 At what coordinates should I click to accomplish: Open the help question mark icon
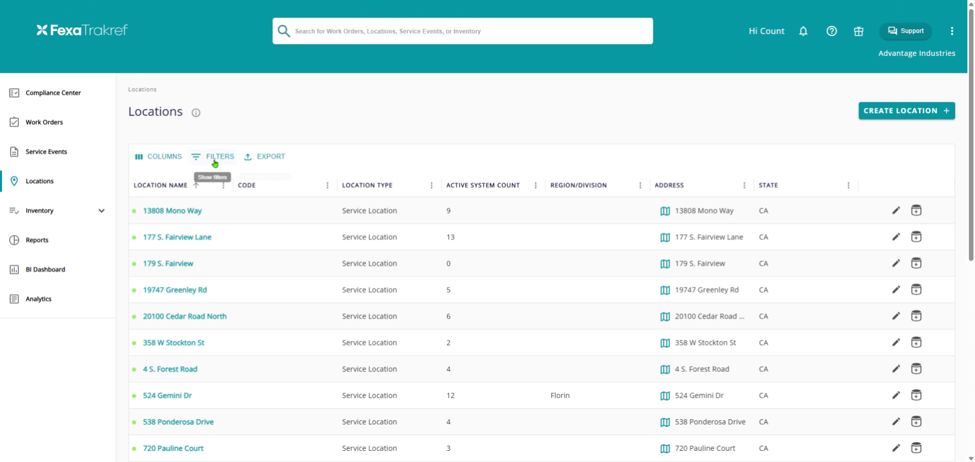[831, 31]
